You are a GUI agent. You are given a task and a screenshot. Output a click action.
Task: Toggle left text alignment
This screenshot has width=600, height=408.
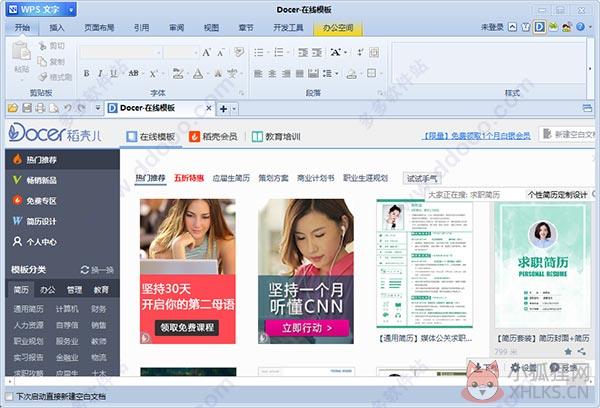258,73
